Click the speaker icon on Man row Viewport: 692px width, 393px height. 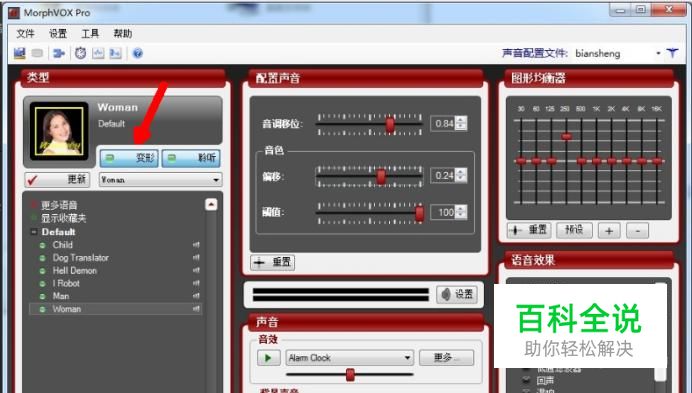[196, 295]
